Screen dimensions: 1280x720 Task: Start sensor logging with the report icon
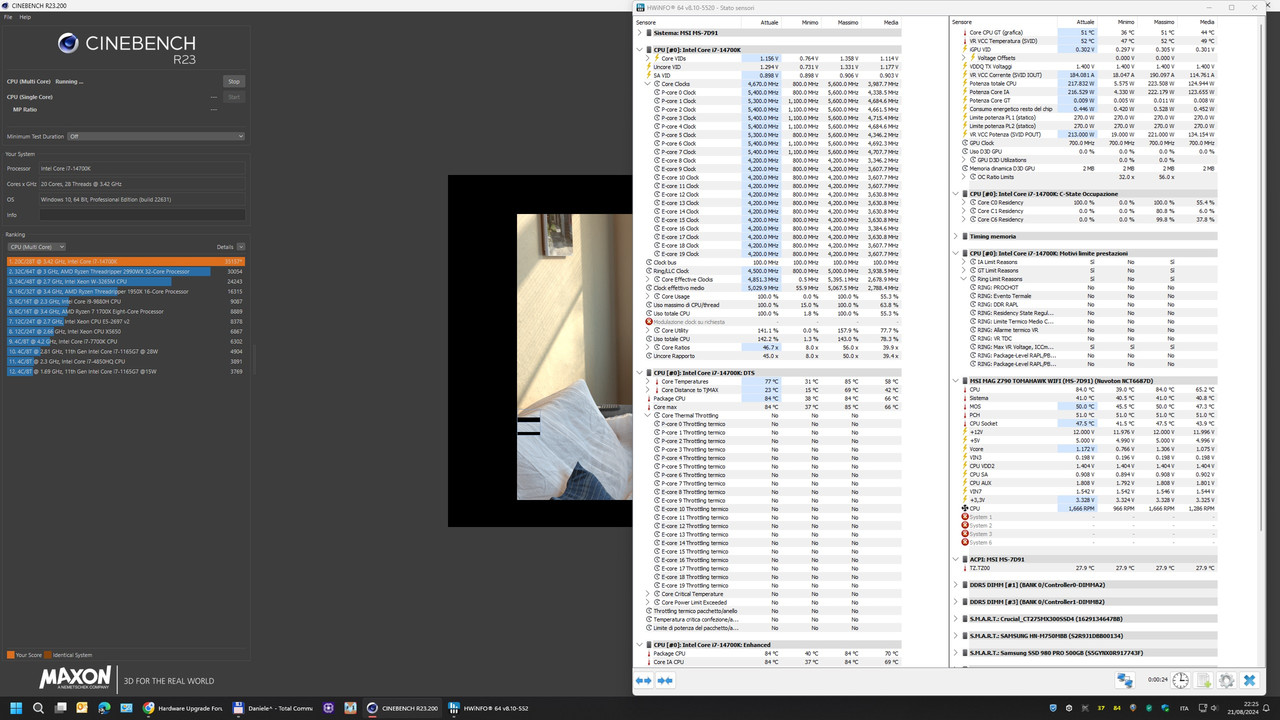[x=1204, y=680]
